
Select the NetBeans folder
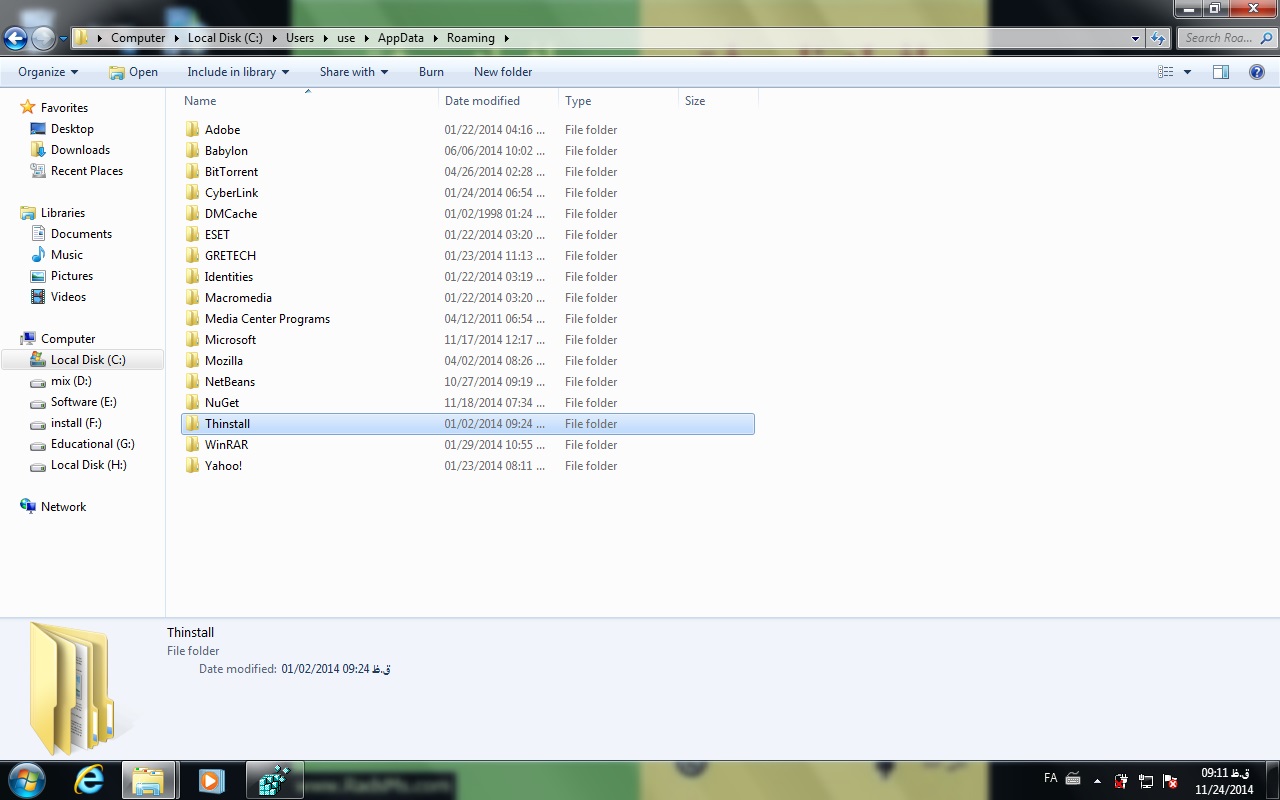pyautogui.click(x=468, y=382)
